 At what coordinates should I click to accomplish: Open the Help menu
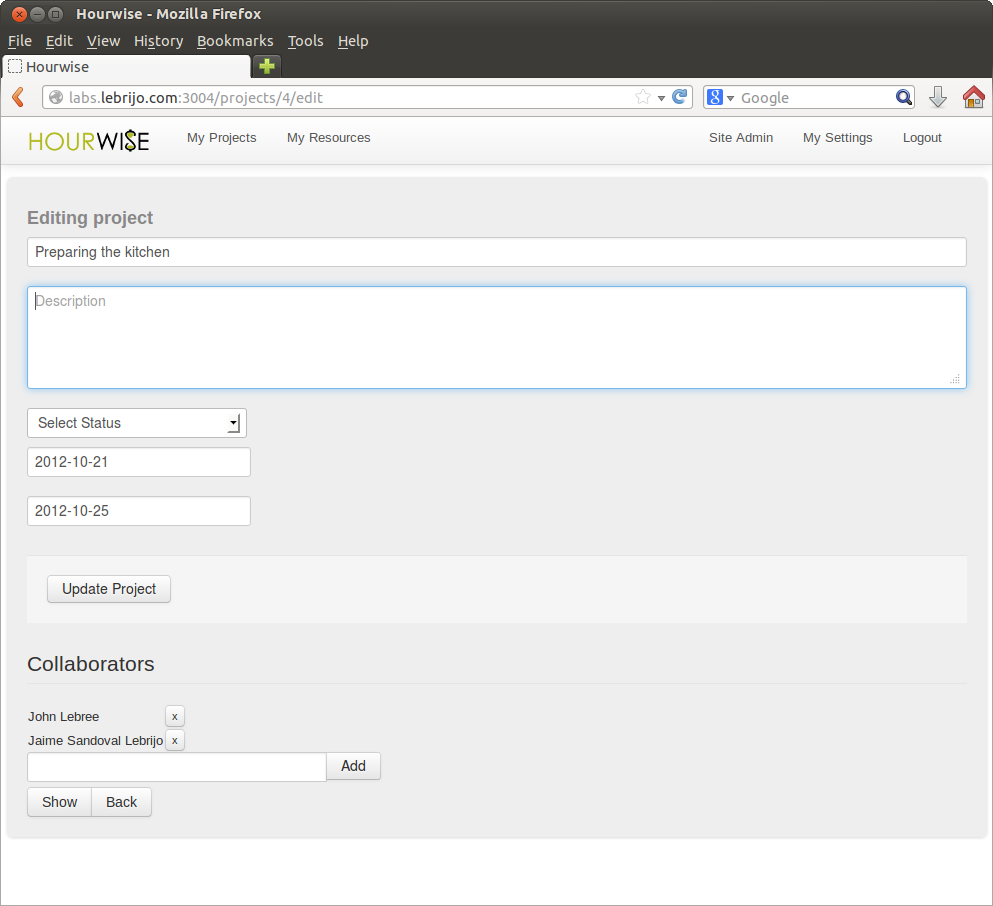click(x=353, y=41)
